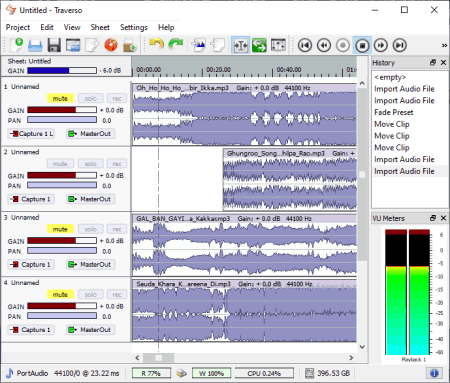Adjust the sheet master GAIN slider

(x=62, y=70)
